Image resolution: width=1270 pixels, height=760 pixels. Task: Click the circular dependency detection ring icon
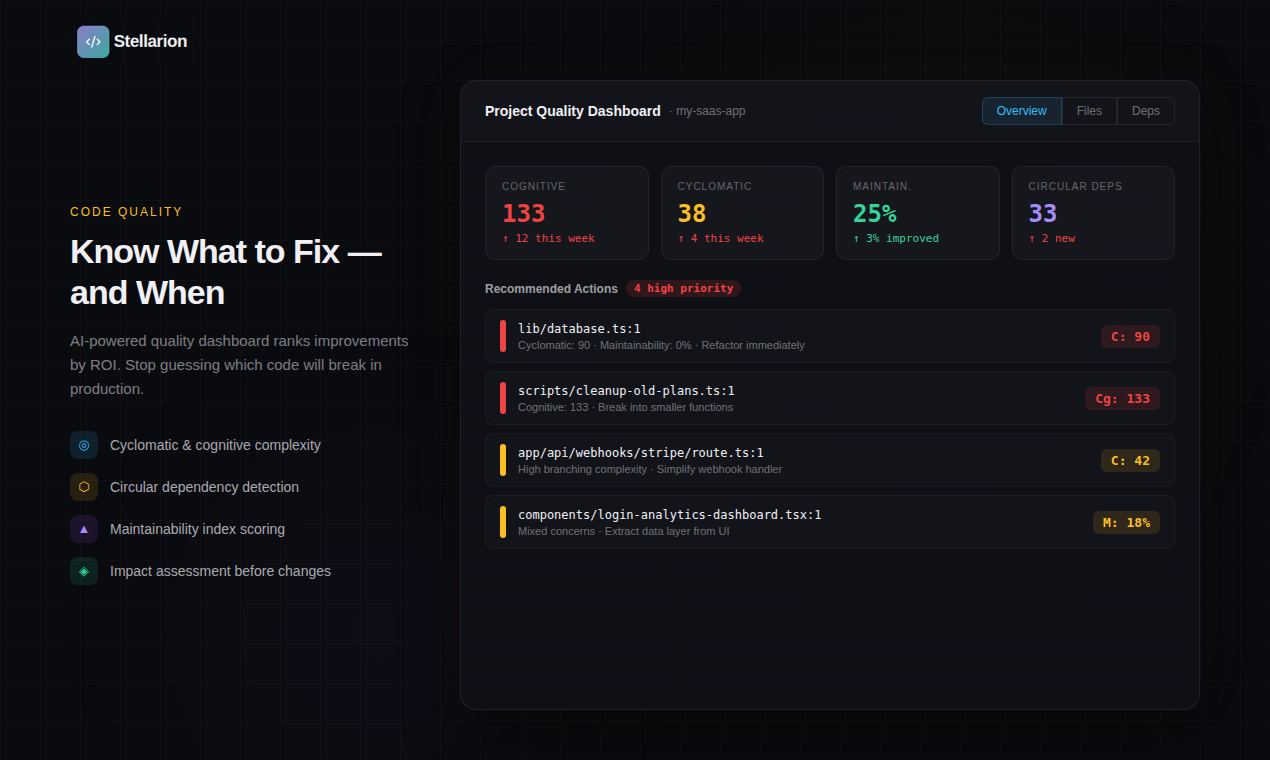84,487
